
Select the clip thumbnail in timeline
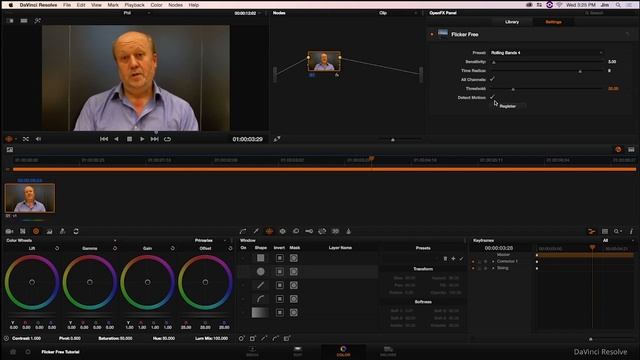pos(29,198)
